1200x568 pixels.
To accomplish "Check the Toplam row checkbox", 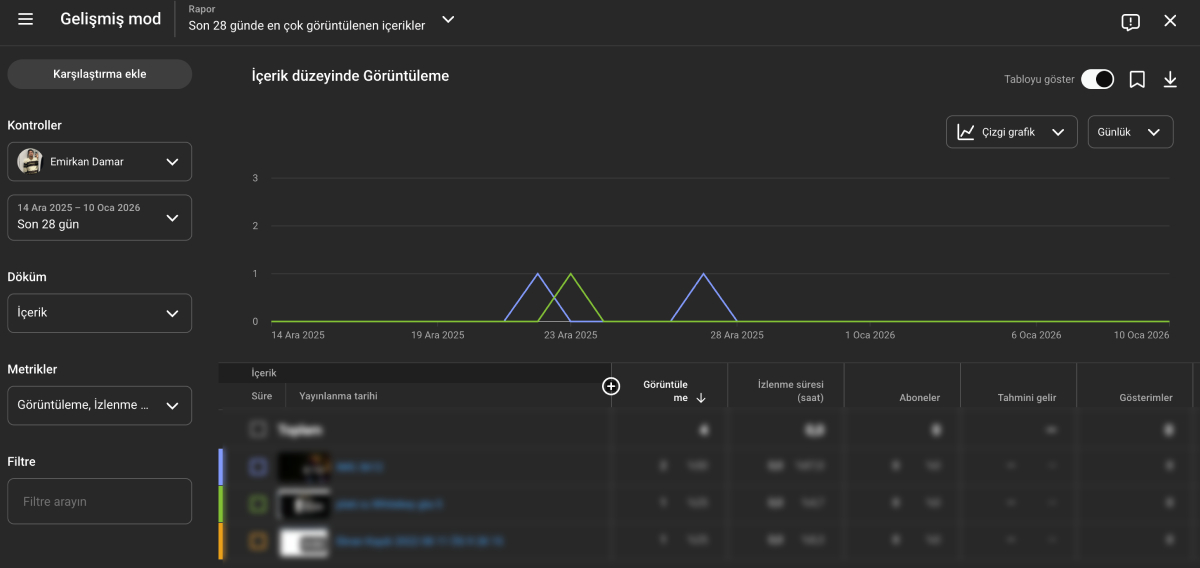I will (258, 429).
